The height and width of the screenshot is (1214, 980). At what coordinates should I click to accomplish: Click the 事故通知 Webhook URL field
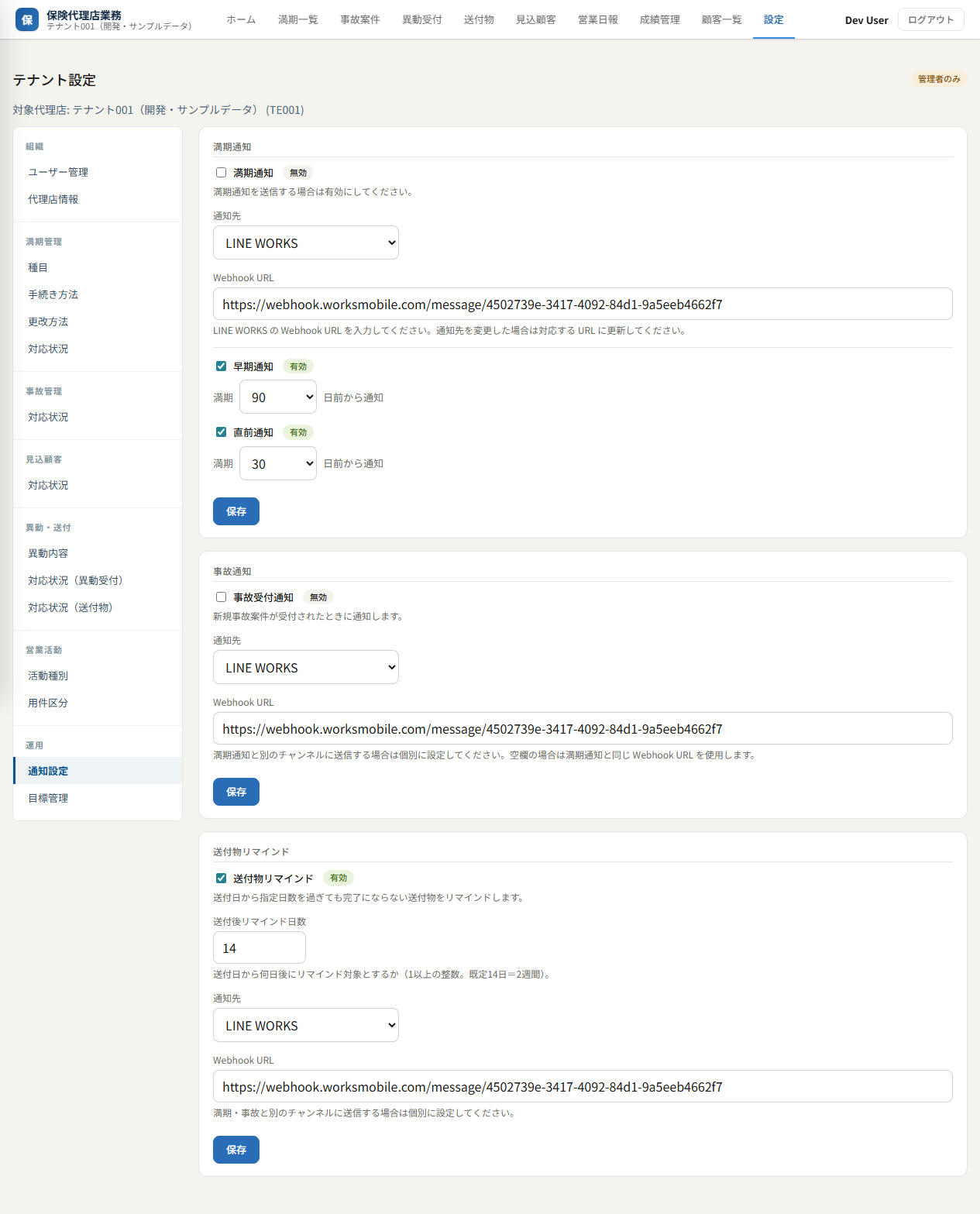point(583,728)
